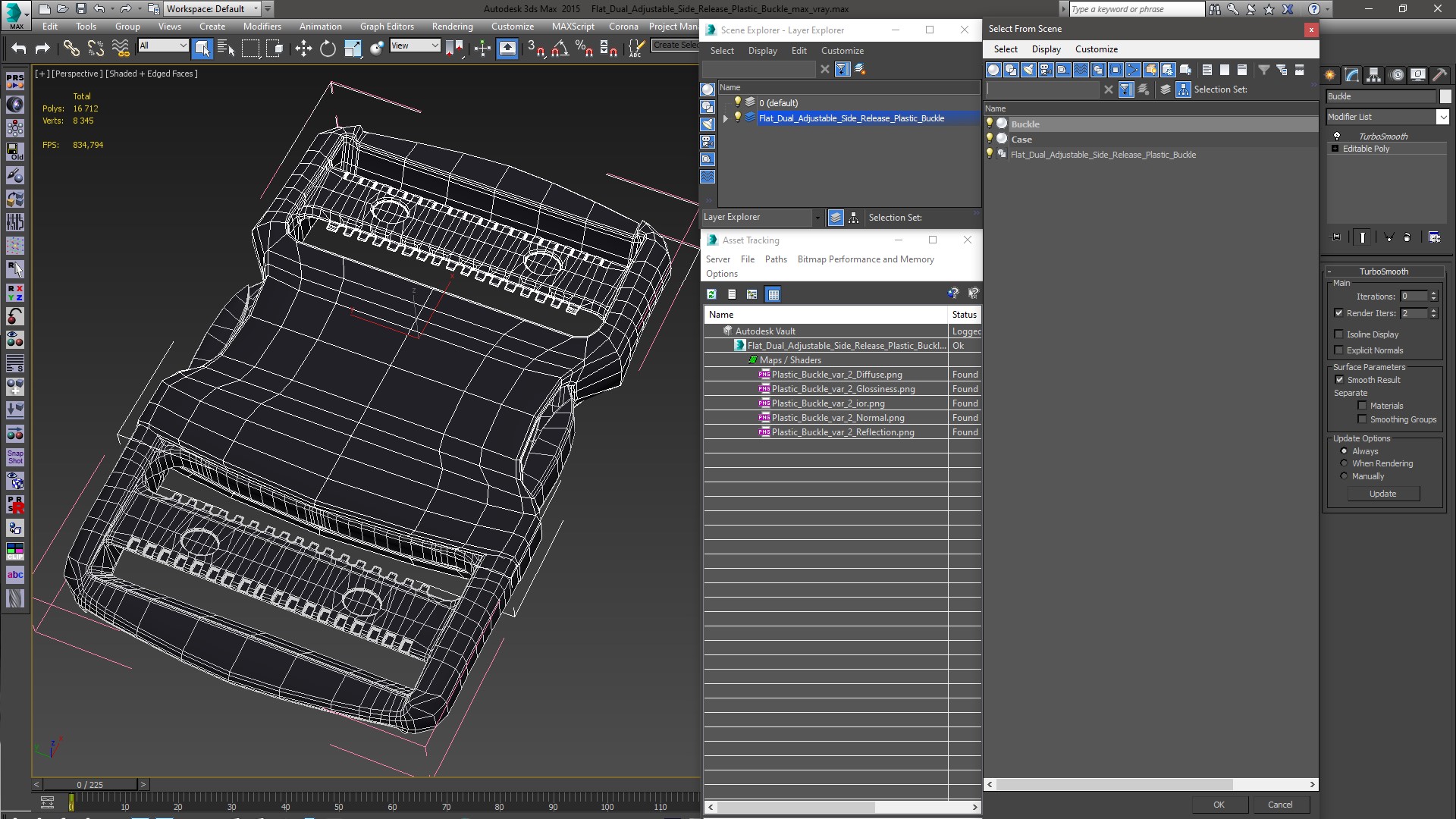Open the View reference coordinate dropdown
1456x819 pixels.
pos(414,45)
